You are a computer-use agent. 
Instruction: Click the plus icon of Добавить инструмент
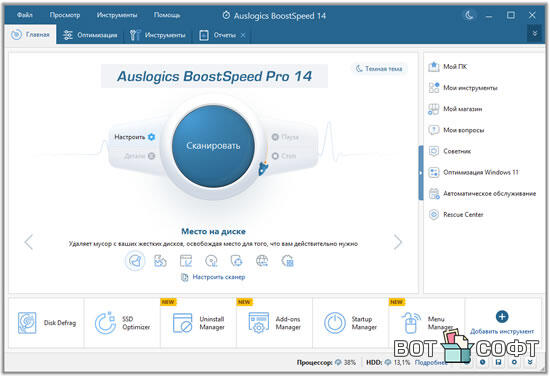click(x=502, y=317)
